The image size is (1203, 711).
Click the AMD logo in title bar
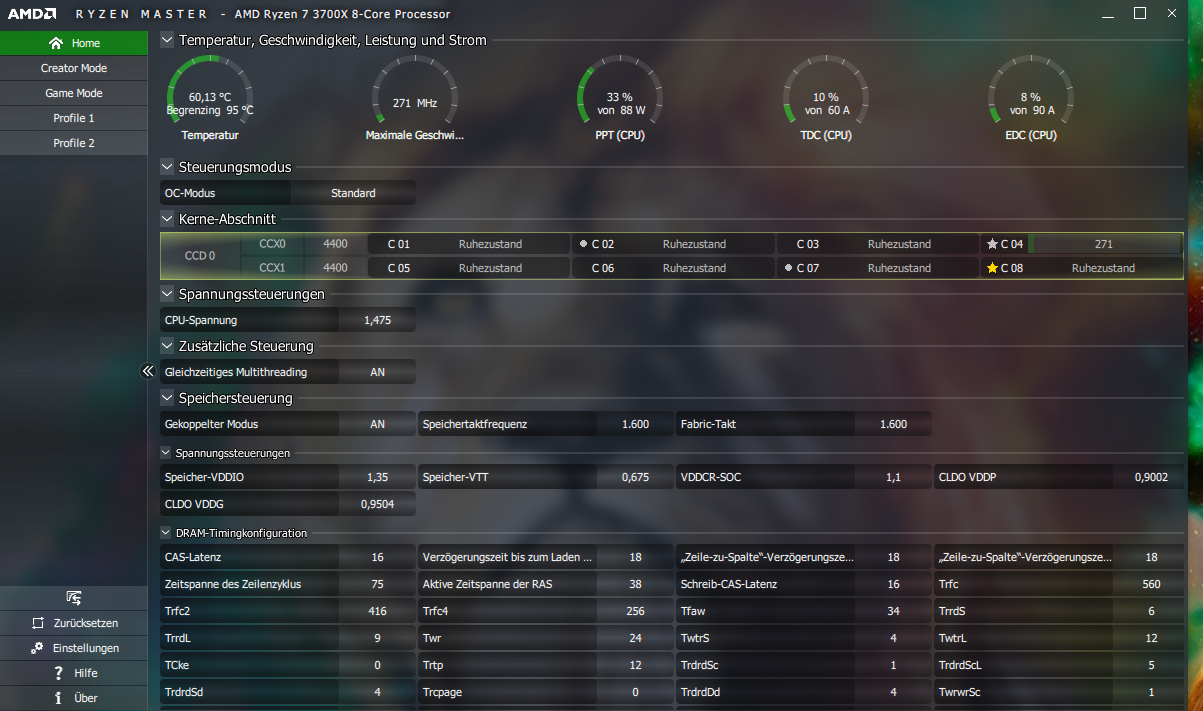33,14
